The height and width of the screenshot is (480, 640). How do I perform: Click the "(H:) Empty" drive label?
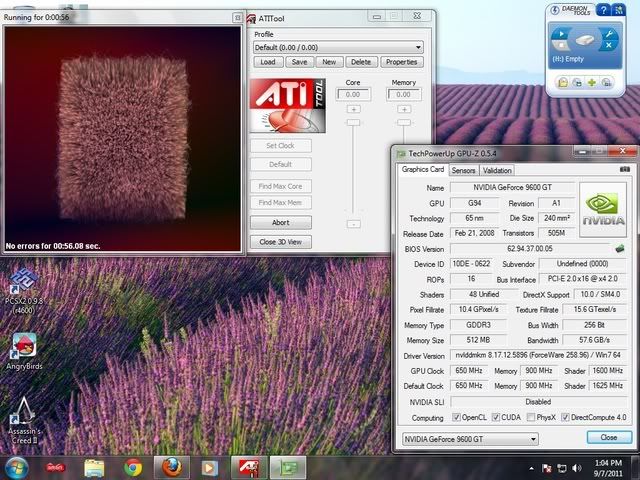568,59
